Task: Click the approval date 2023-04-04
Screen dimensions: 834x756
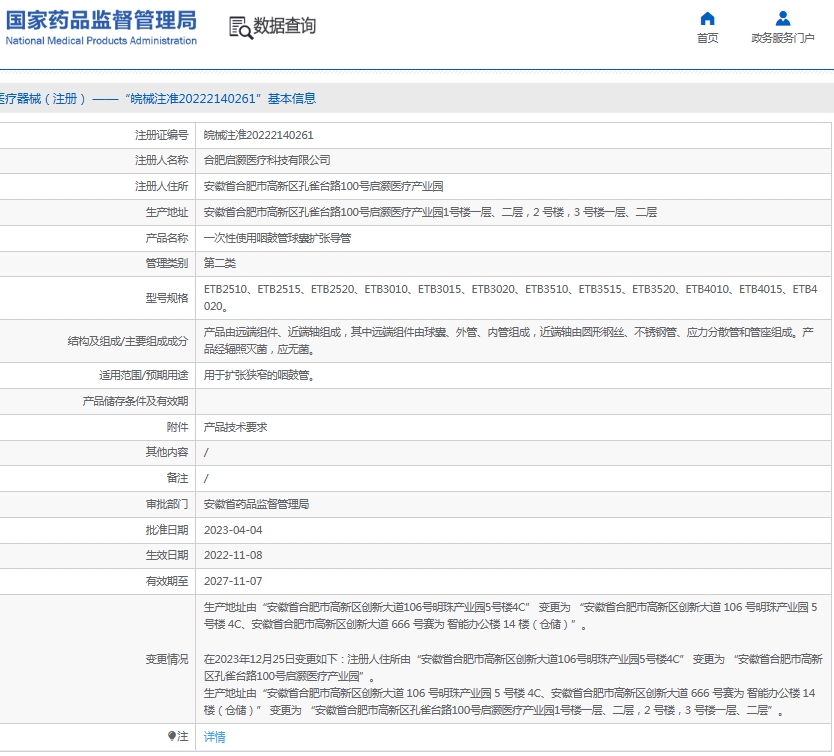Action: 233,530
